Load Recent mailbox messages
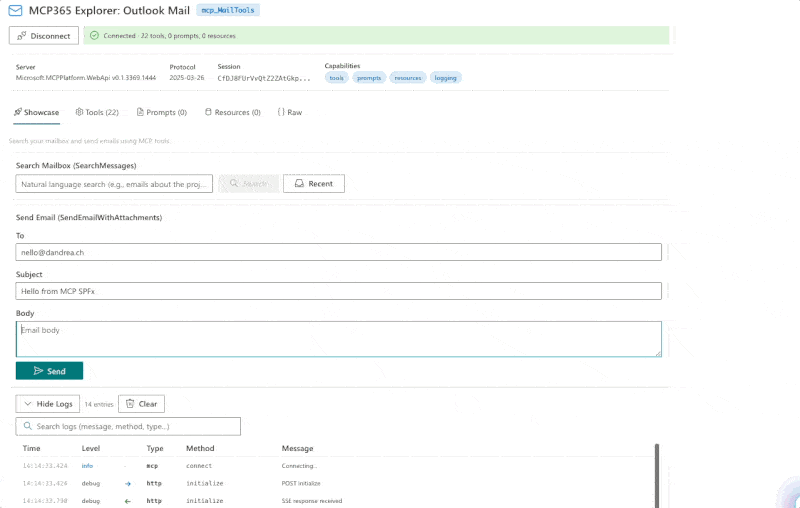 (314, 184)
